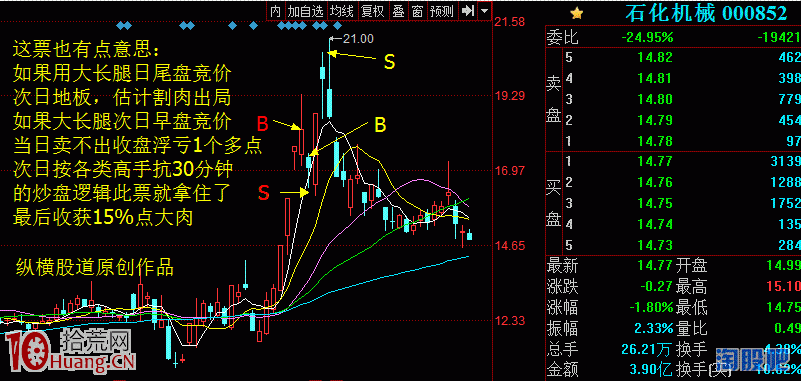801x381 pixels.
Task: Click the 窗 window button
Action: (417, 11)
